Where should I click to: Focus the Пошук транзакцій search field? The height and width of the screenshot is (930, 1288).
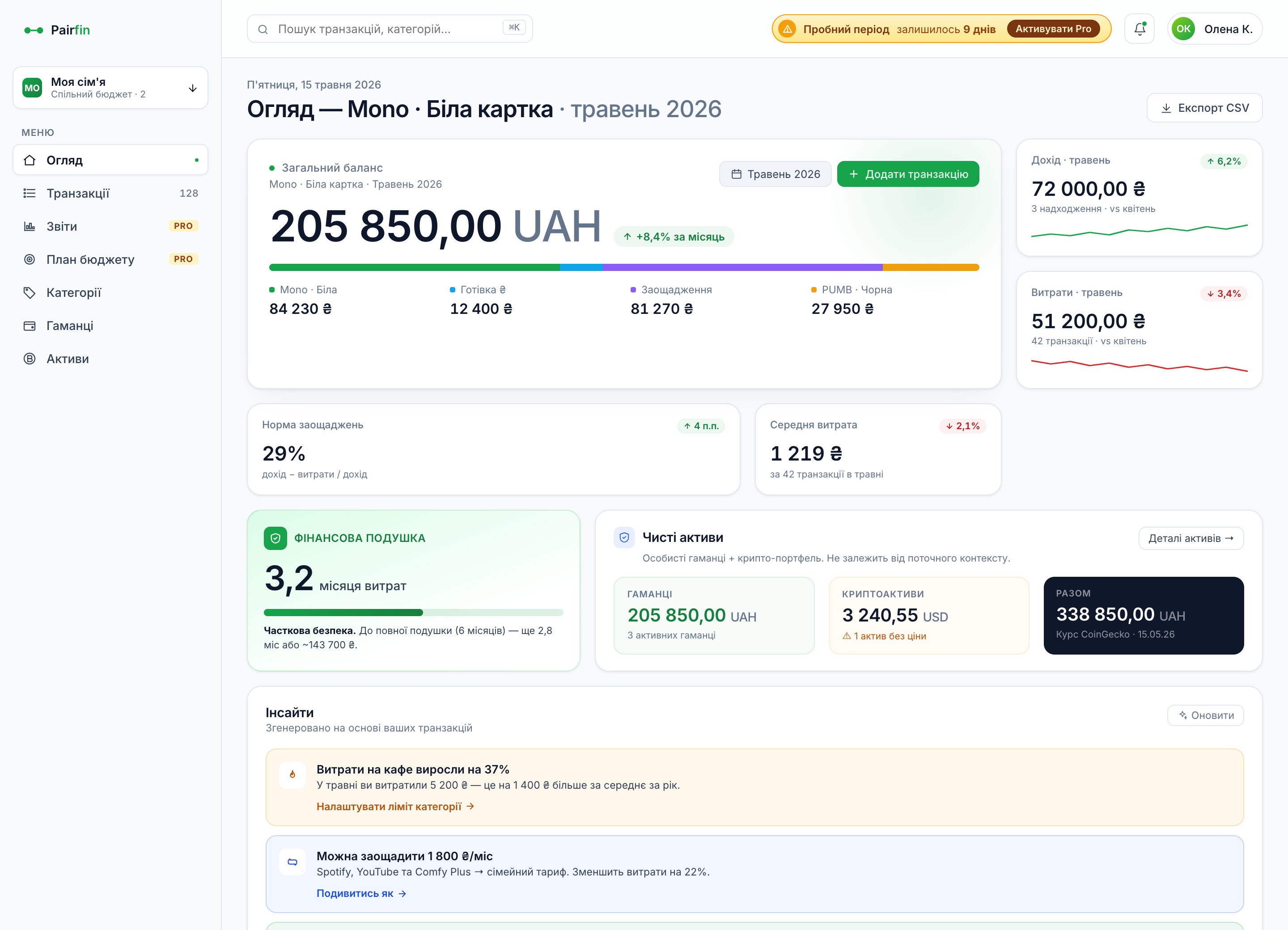tap(390, 29)
